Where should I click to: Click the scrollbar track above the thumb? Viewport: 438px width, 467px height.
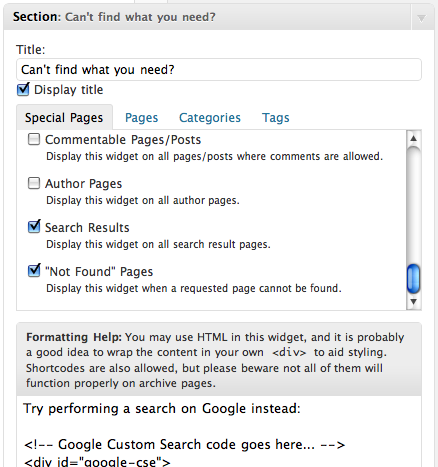click(x=414, y=204)
